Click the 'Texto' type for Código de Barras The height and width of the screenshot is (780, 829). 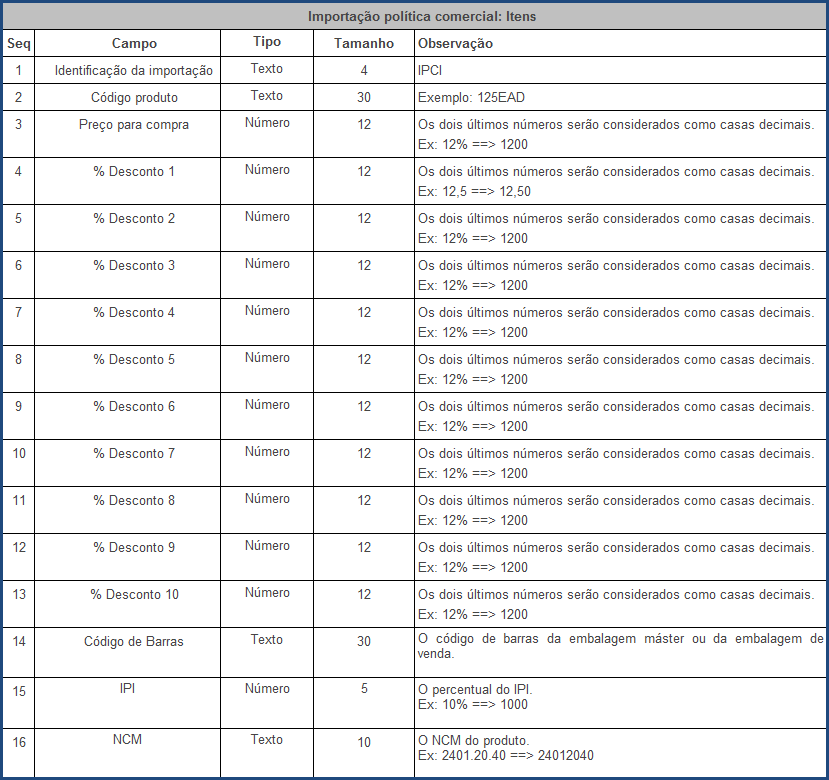267,639
